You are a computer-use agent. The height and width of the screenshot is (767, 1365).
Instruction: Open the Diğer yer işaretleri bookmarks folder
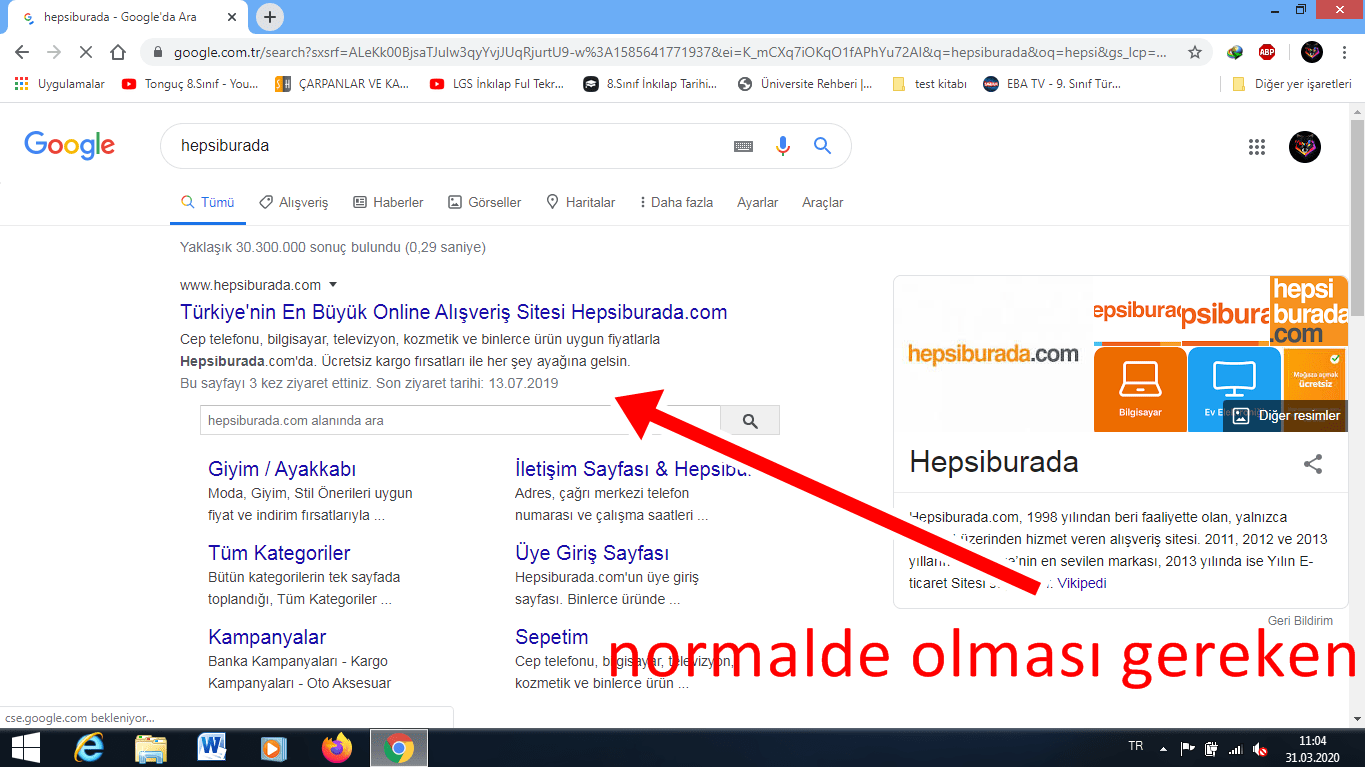pos(1292,84)
